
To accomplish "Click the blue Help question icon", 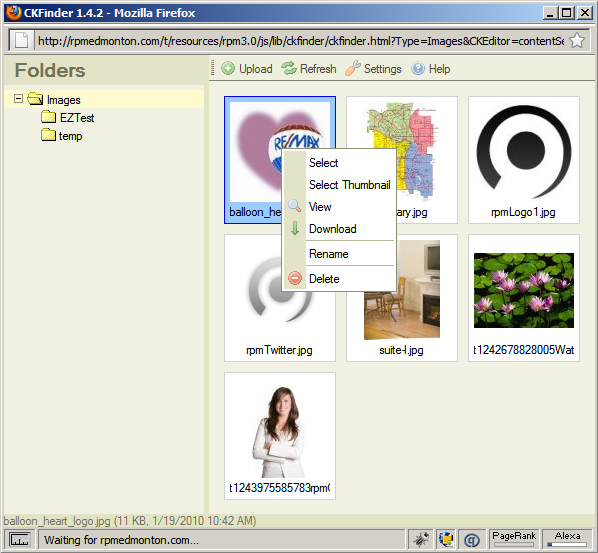I will pyautogui.click(x=418, y=69).
